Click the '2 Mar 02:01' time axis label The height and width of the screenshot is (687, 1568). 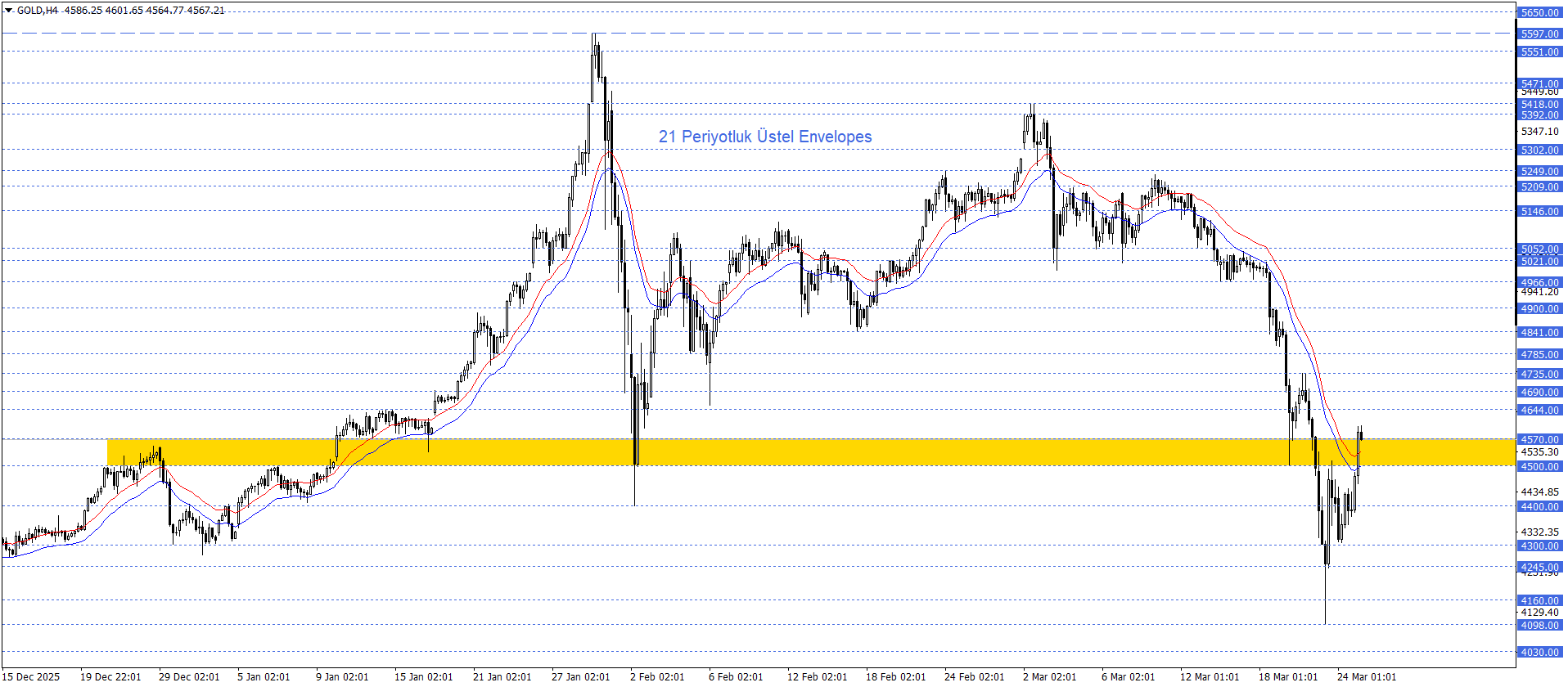pos(1050,677)
